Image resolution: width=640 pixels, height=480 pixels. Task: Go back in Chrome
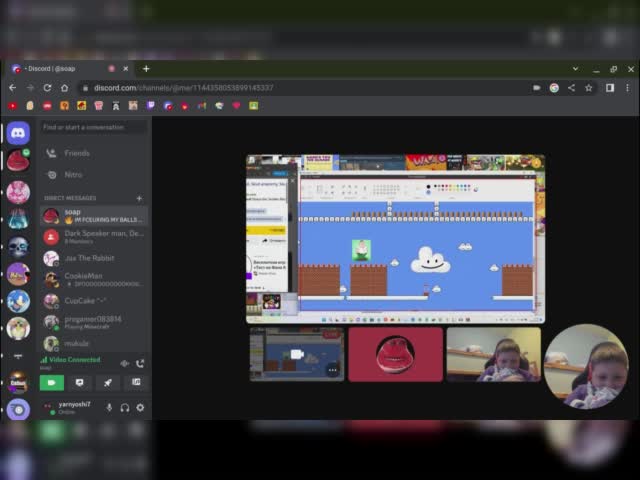pos(13,88)
